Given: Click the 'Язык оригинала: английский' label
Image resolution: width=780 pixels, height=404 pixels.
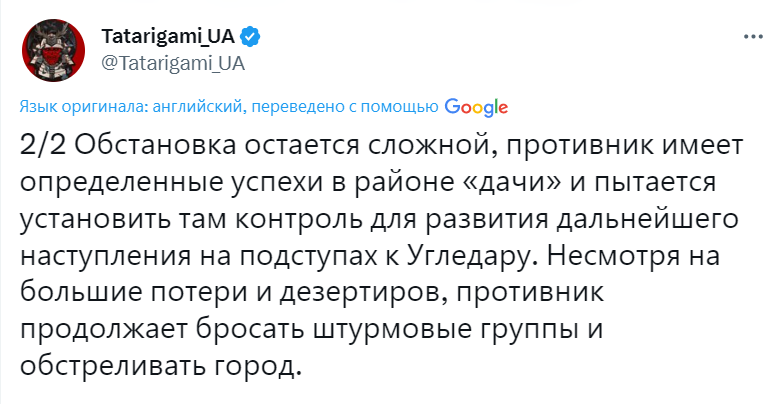Looking at the screenshot, I should coord(130,106).
